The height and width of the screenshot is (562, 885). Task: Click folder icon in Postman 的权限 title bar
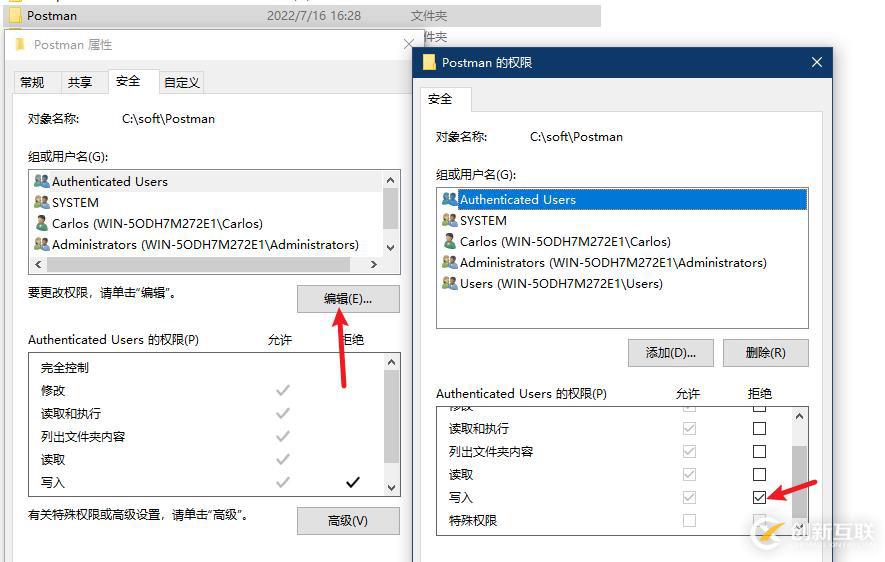pyautogui.click(x=430, y=62)
